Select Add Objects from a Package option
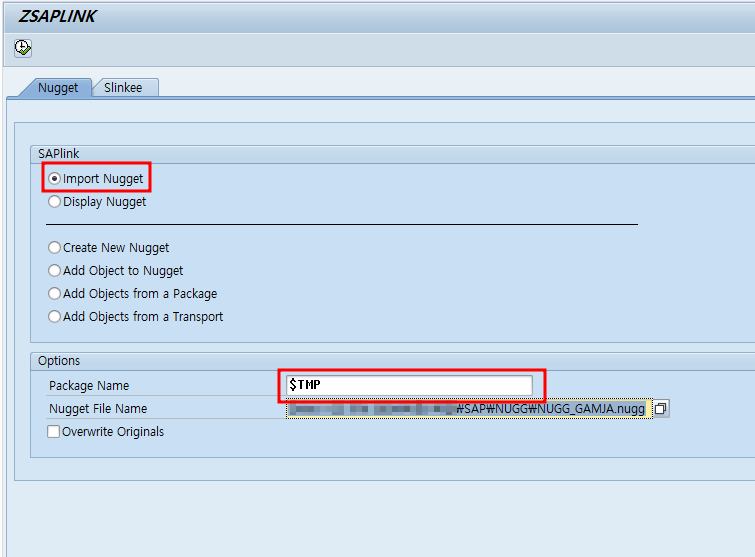 point(54,294)
